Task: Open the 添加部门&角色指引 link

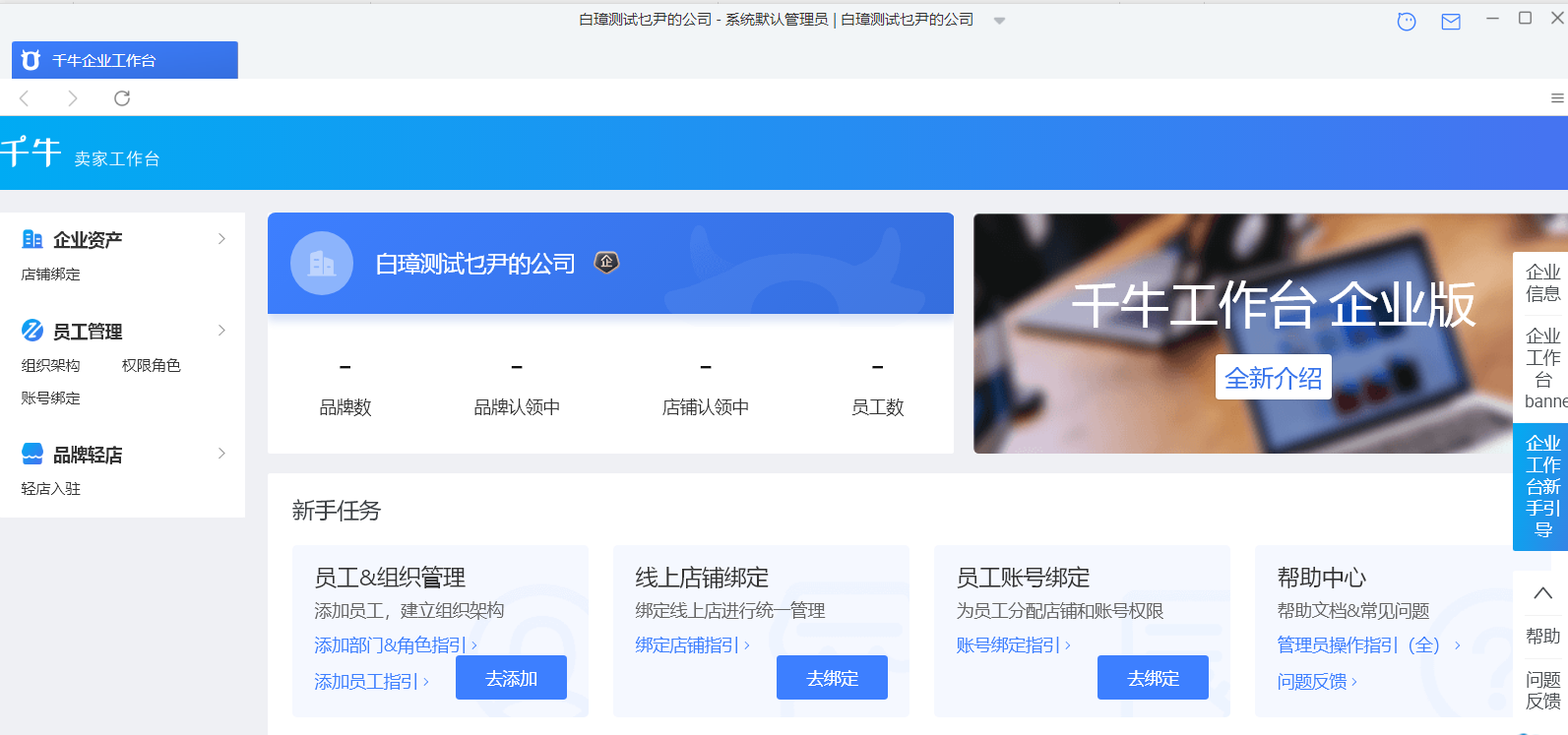Action: pyautogui.click(x=396, y=645)
